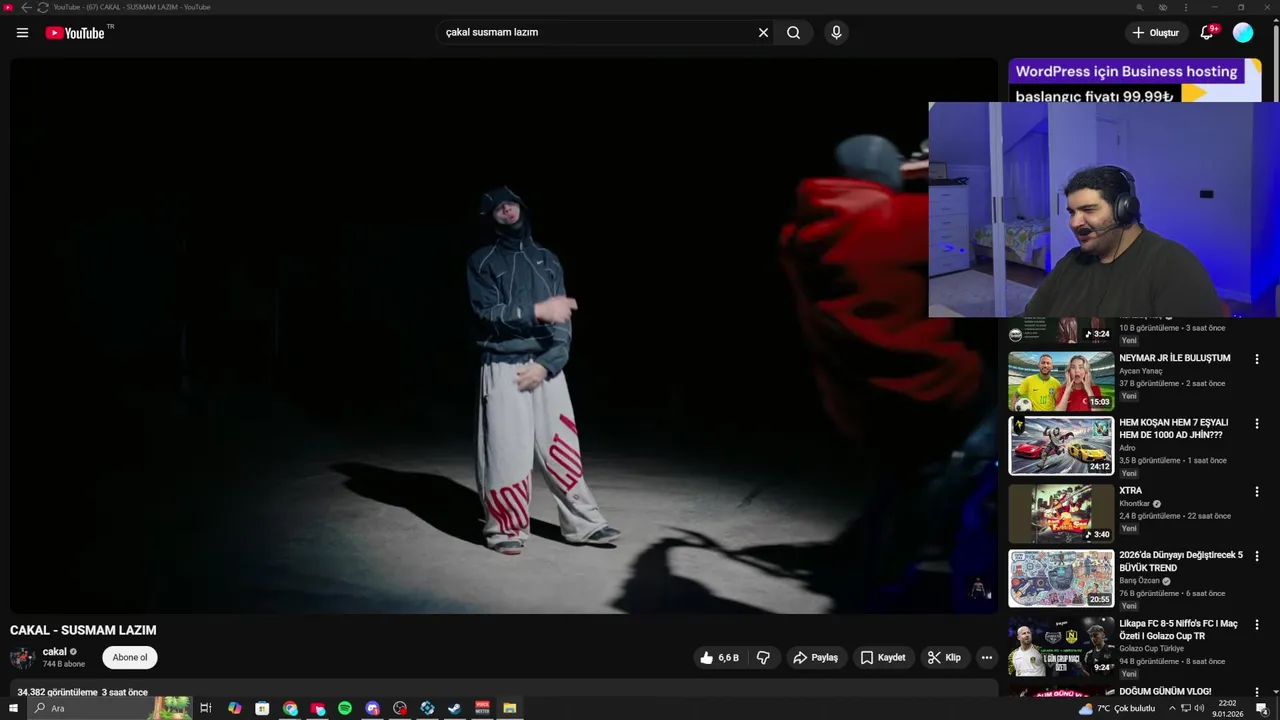Open weather widget 7°C Çok bulutlu
Image resolution: width=1280 pixels, height=720 pixels.
click(x=1117, y=708)
